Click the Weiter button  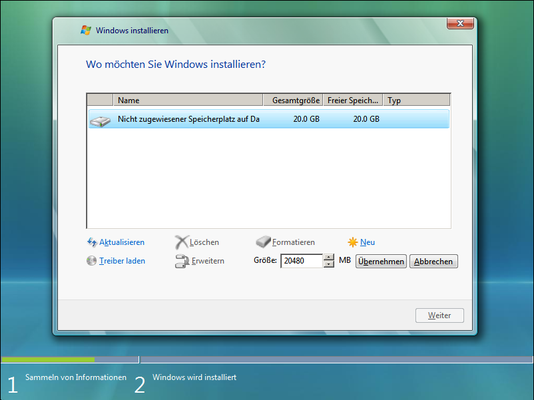[x=439, y=315]
